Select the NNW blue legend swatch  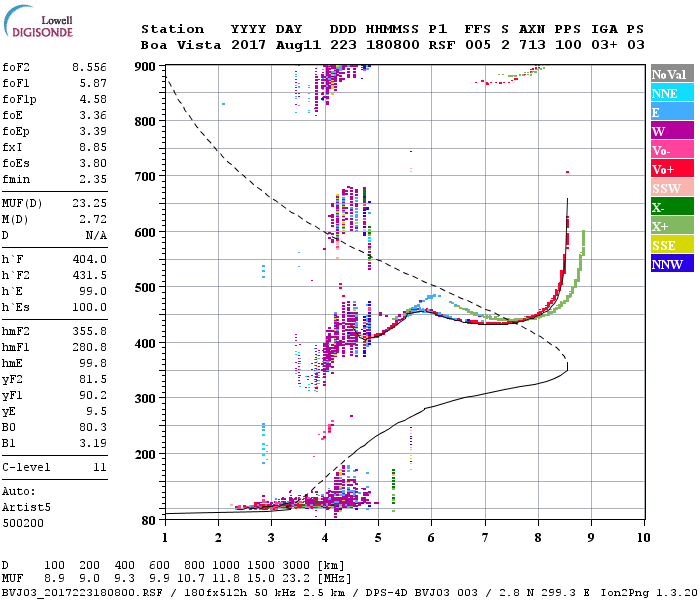tap(672, 264)
